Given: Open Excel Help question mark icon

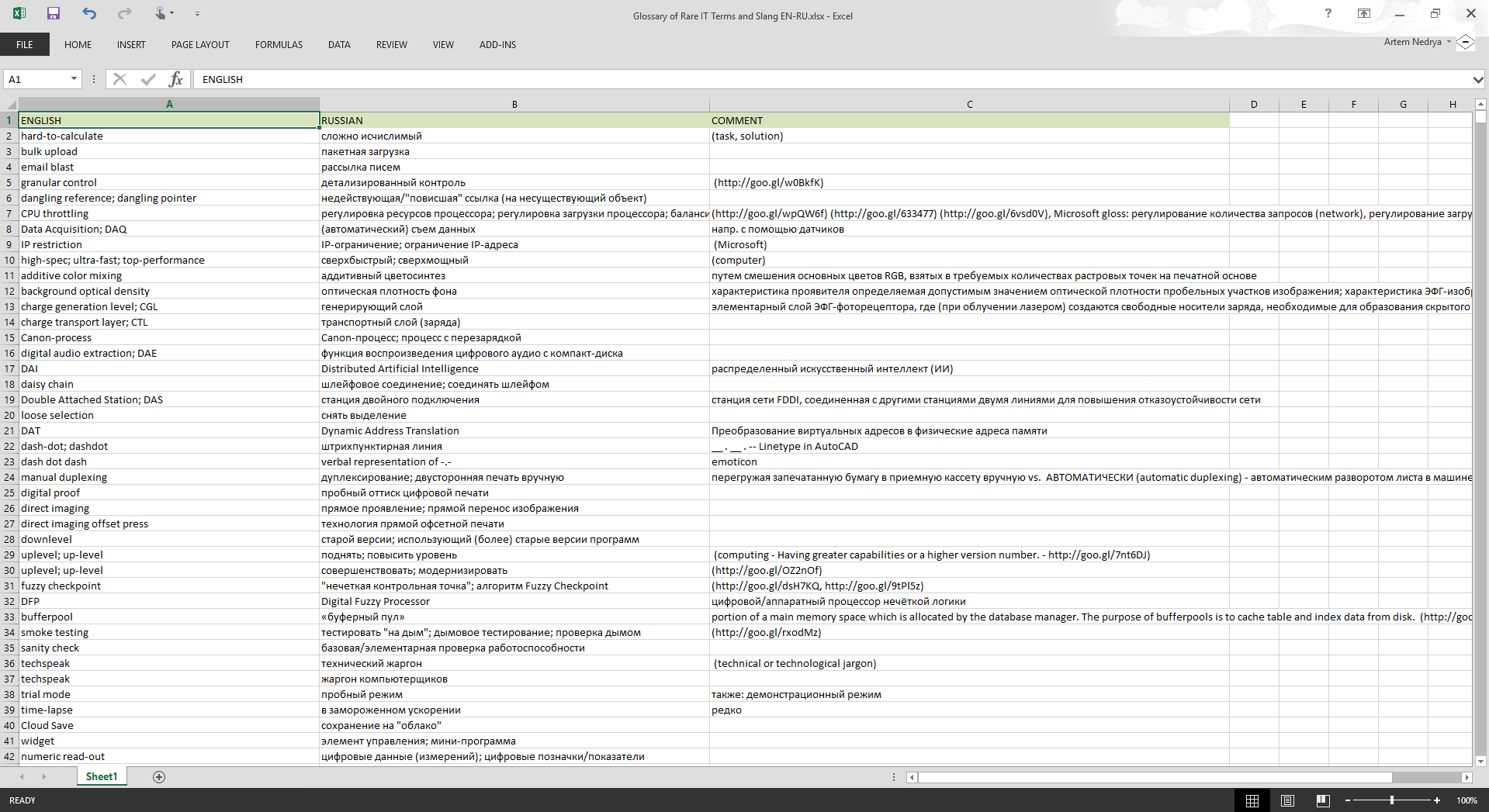Looking at the screenshot, I should (1328, 13).
